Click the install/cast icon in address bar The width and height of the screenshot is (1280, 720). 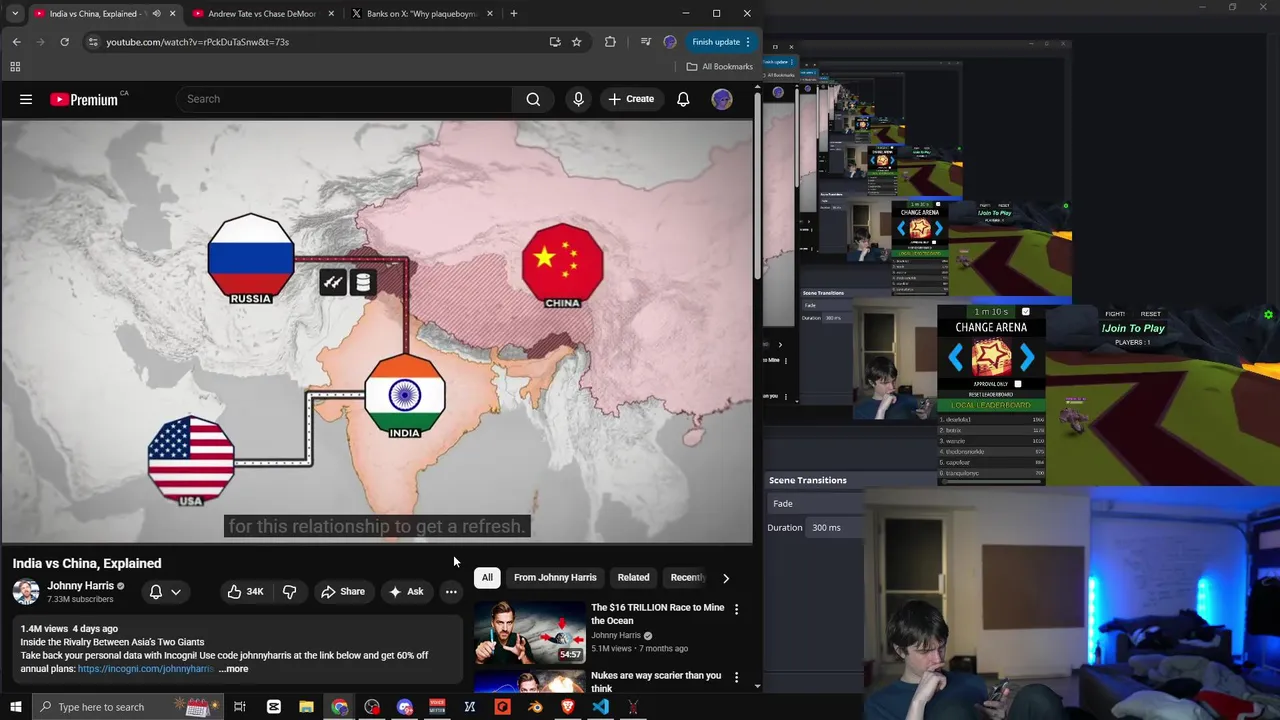tap(555, 42)
